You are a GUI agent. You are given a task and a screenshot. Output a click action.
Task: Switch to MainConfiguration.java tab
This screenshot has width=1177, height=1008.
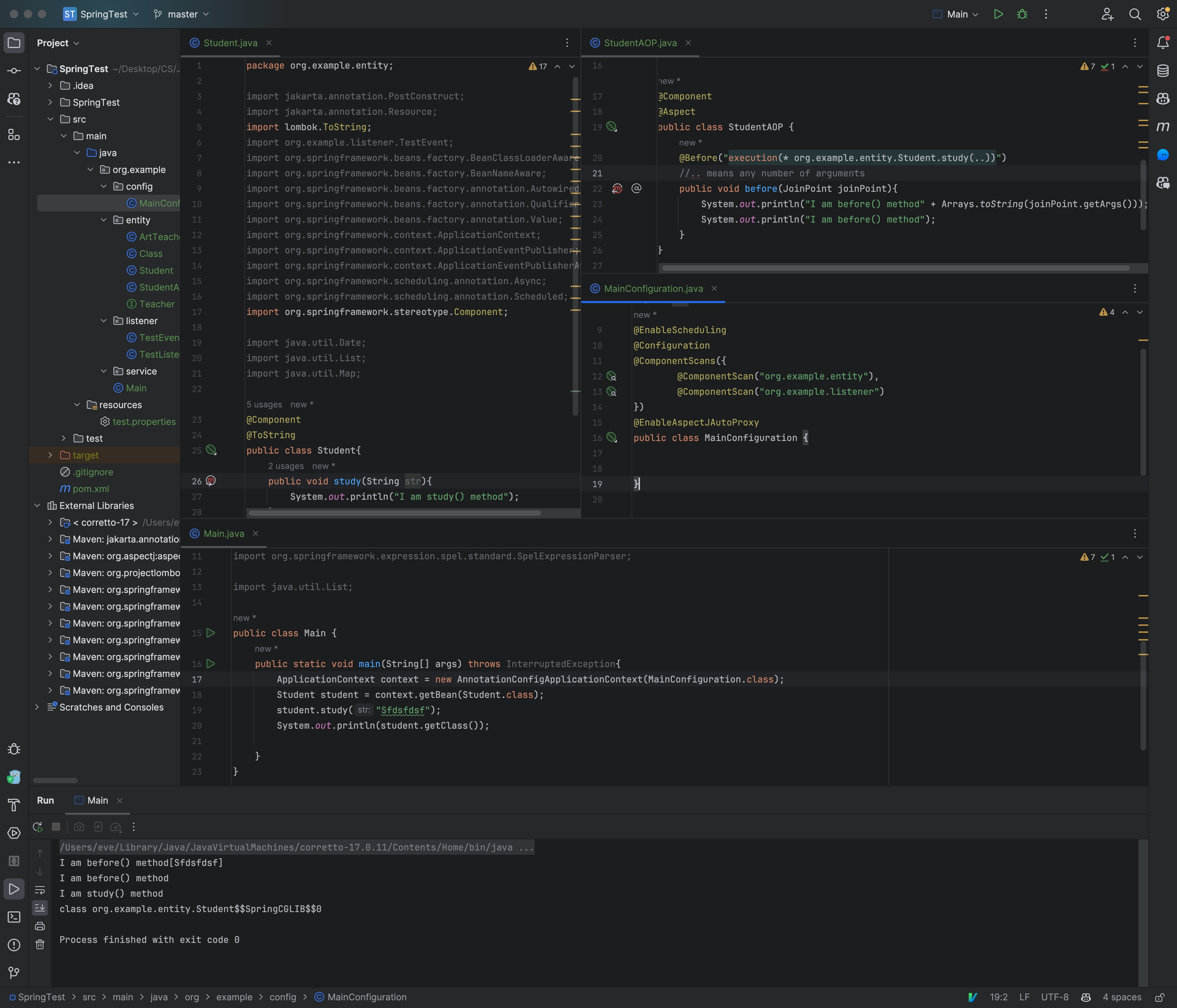click(653, 288)
